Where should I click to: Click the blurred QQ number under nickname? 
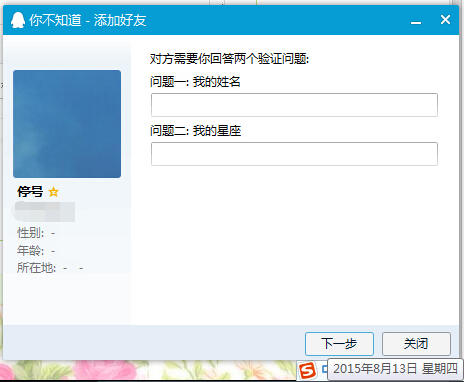[45, 211]
